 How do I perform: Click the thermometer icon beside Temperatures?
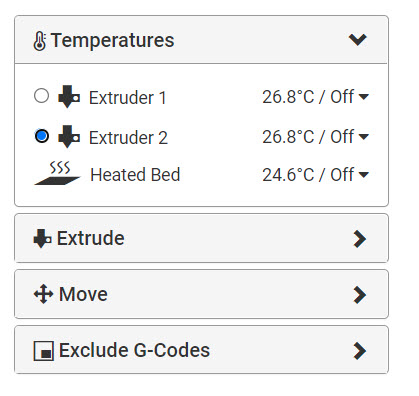tap(40, 41)
